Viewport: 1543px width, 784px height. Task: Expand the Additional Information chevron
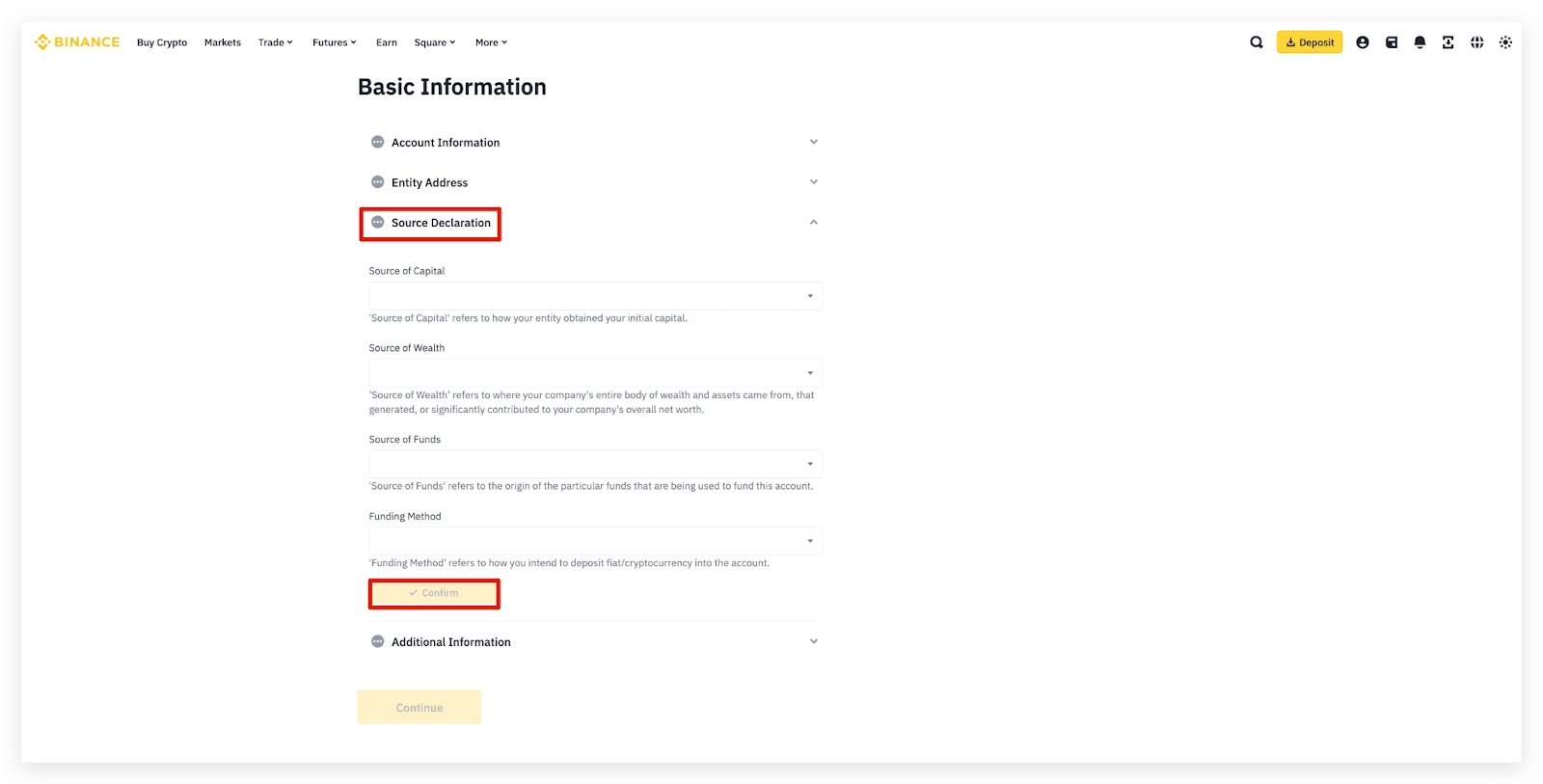pyautogui.click(x=814, y=641)
